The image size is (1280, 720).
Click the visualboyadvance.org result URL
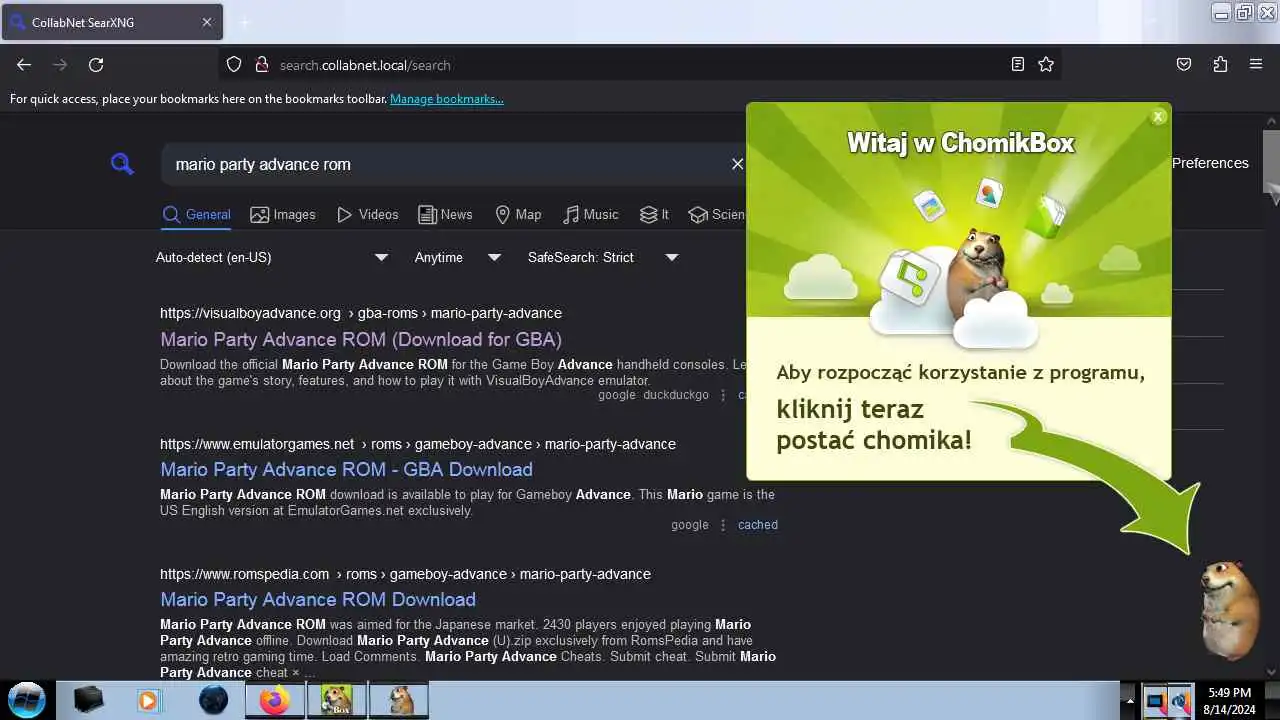361,313
